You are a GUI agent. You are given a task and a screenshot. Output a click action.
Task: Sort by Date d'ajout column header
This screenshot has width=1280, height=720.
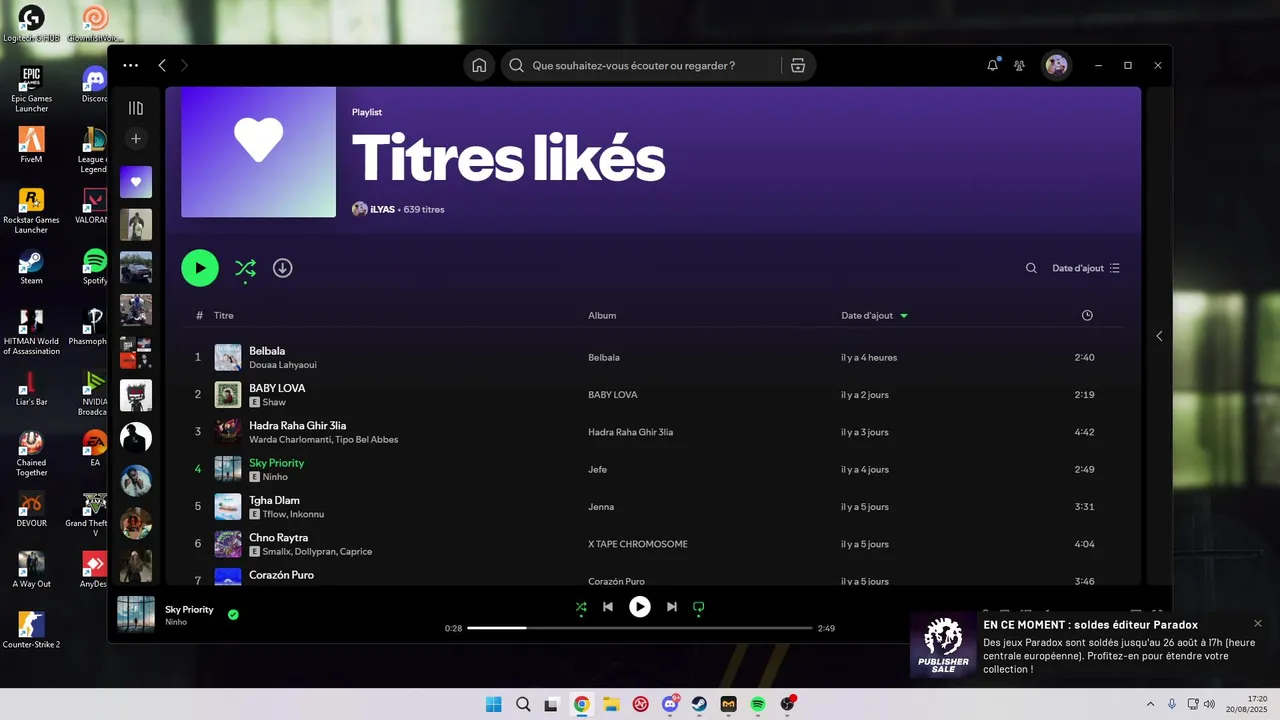tap(874, 315)
